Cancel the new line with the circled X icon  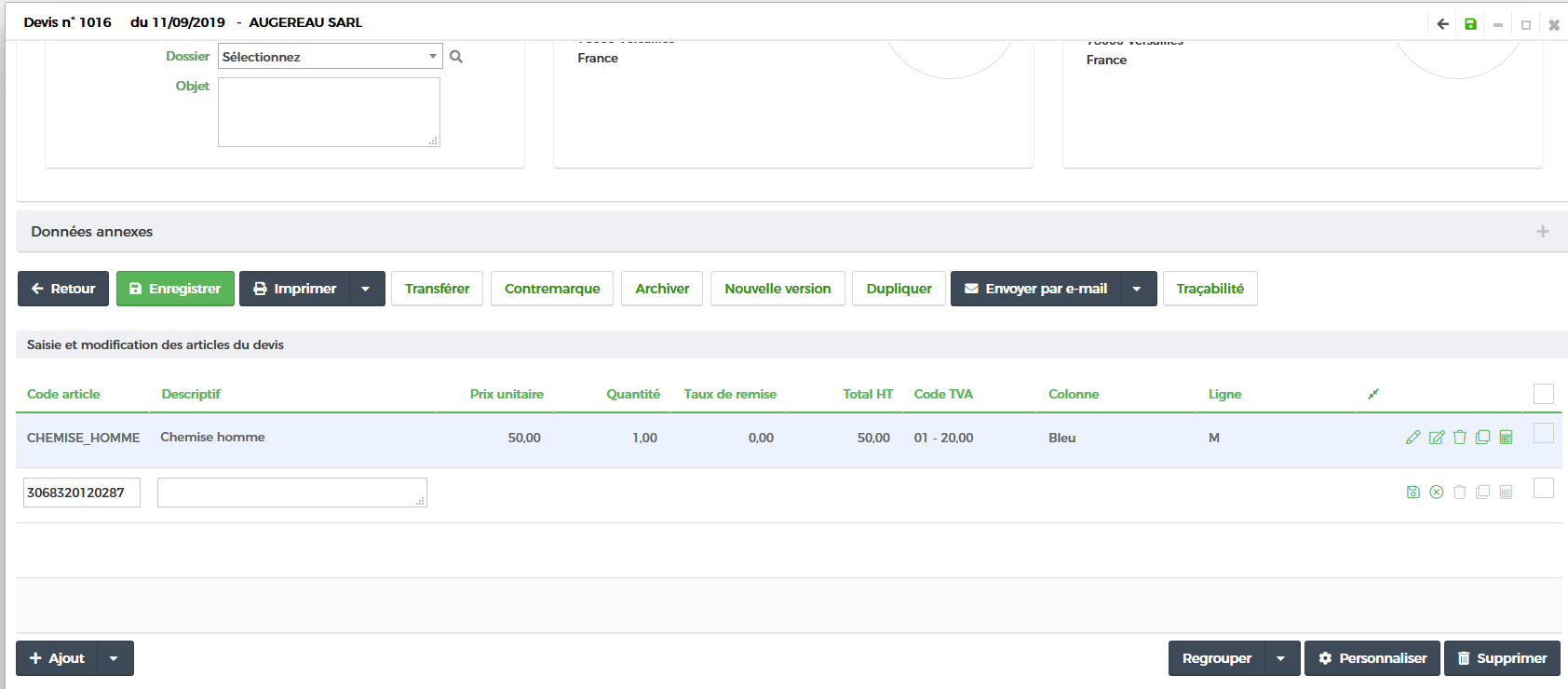tap(1437, 493)
